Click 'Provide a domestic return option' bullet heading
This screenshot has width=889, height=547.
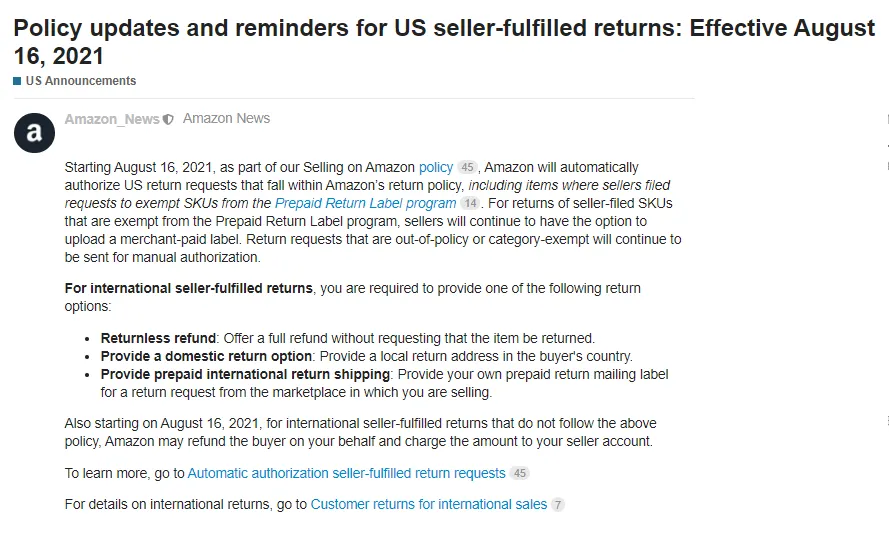pyautogui.click(x=207, y=356)
